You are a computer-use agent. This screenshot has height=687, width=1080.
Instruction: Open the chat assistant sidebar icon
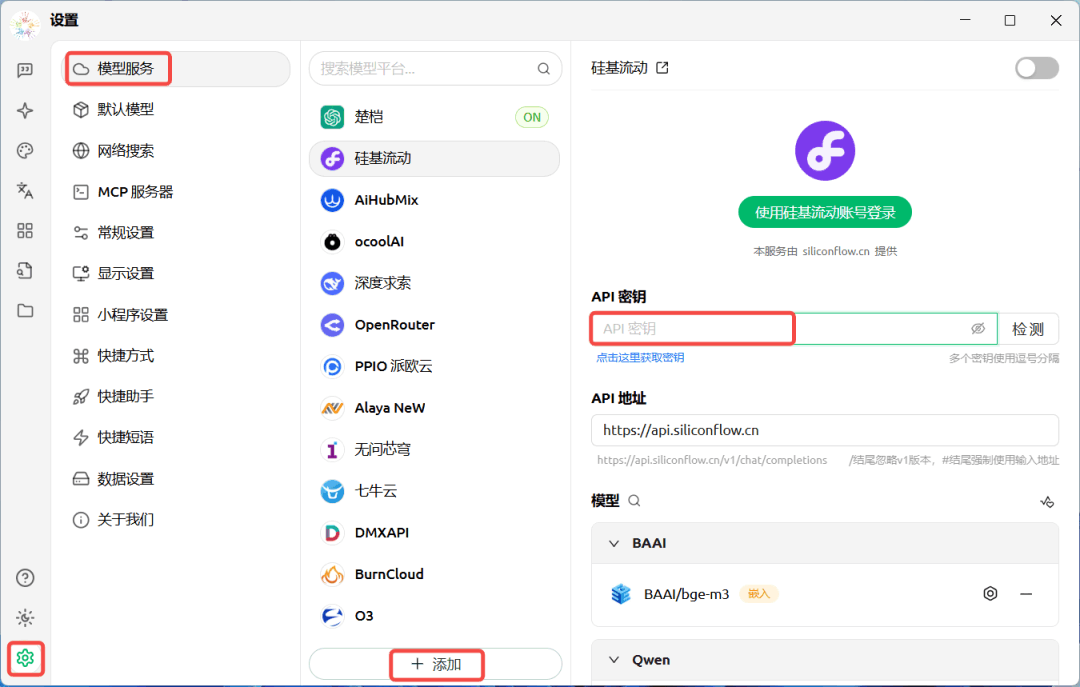click(25, 70)
